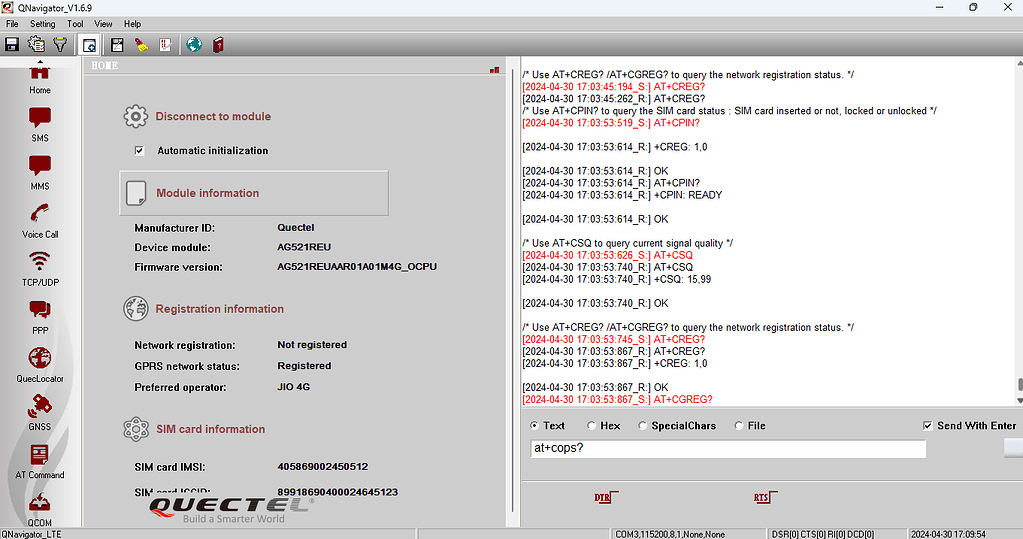This screenshot has width=1023, height=539.
Task: Open the SMS sidebar section
Action: click(x=40, y=125)
